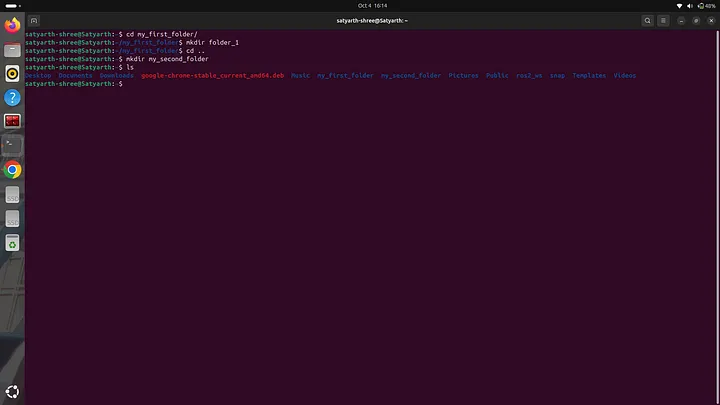This screenshot has width=720, height=405.
Task: Click the new tab icon in terminal header
Action: pos(34,21)
